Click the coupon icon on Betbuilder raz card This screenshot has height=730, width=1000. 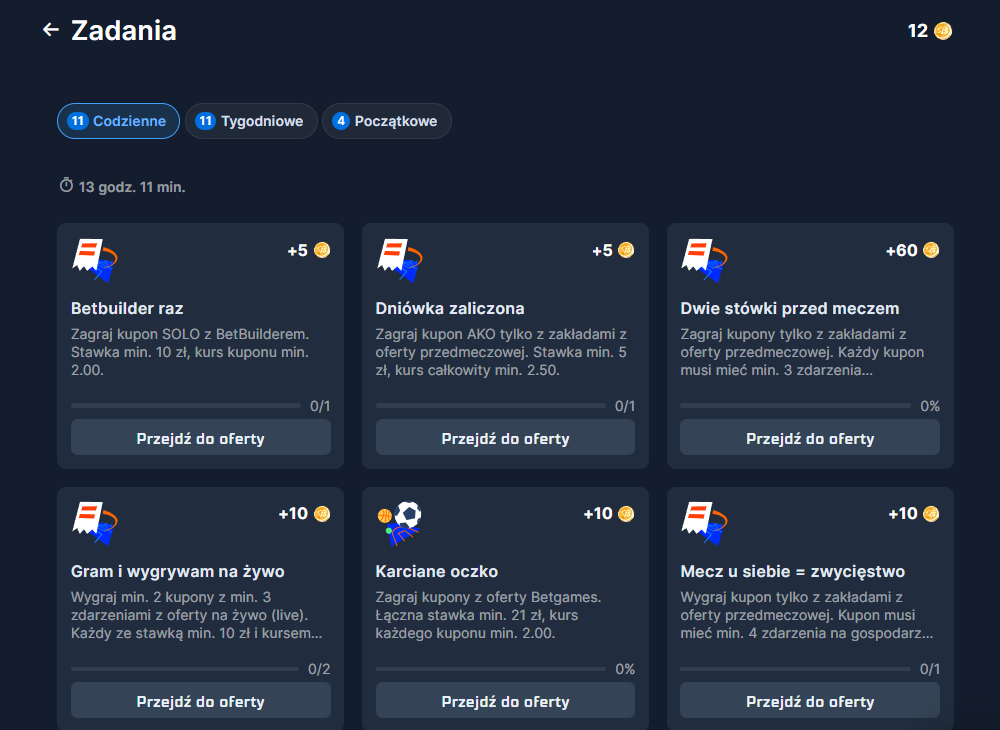94,259
